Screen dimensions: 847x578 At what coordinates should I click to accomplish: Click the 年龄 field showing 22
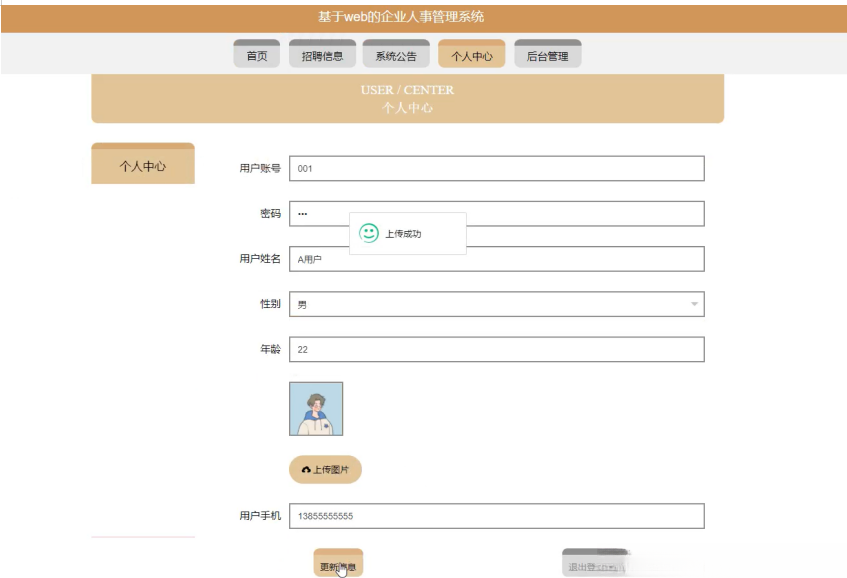coord(495,349)
